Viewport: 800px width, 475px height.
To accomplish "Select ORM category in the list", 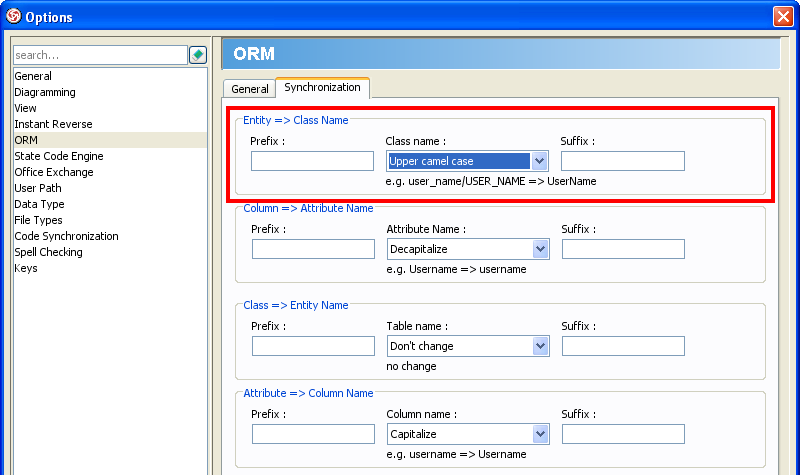I will tap(110, 140).
